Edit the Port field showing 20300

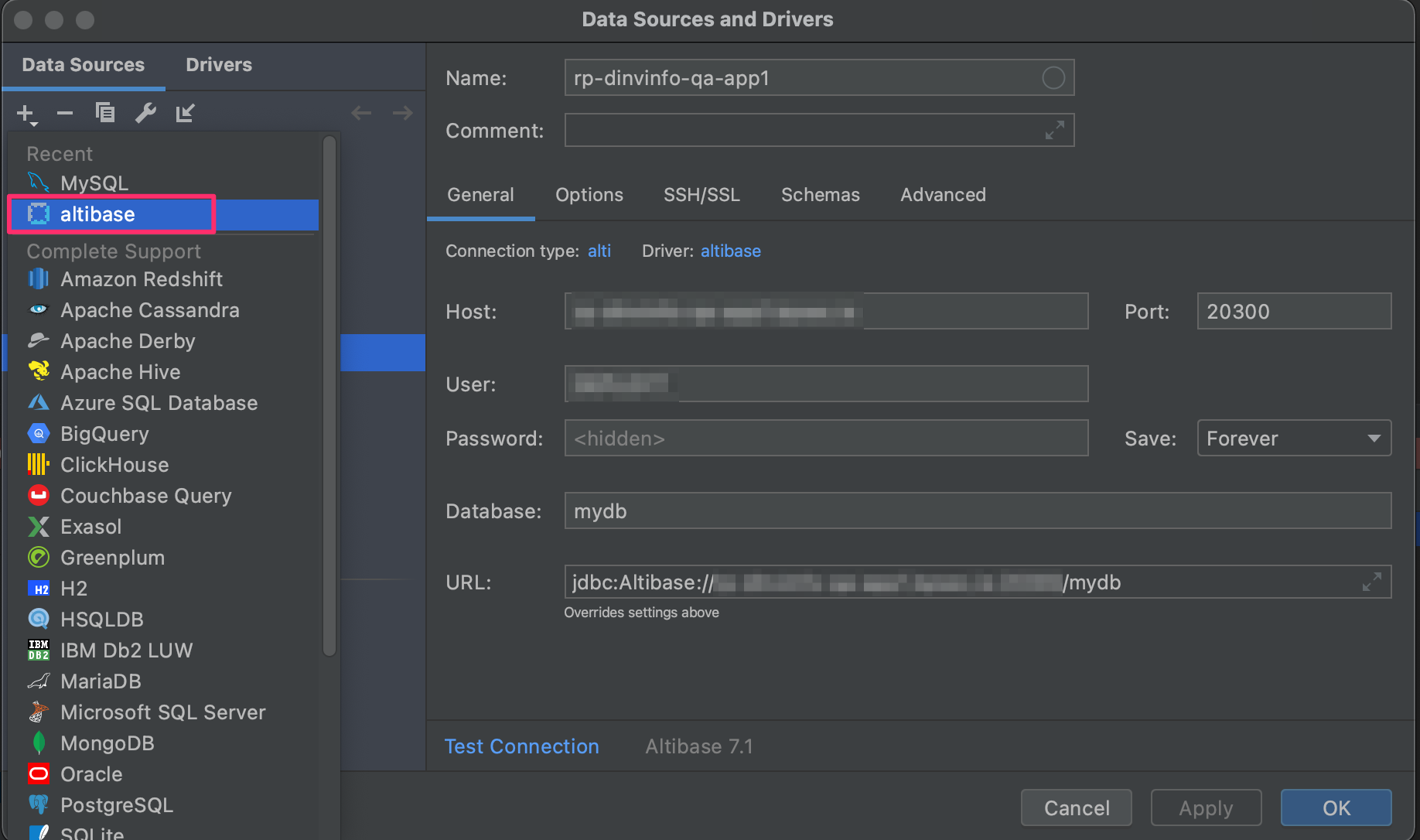1294,311
